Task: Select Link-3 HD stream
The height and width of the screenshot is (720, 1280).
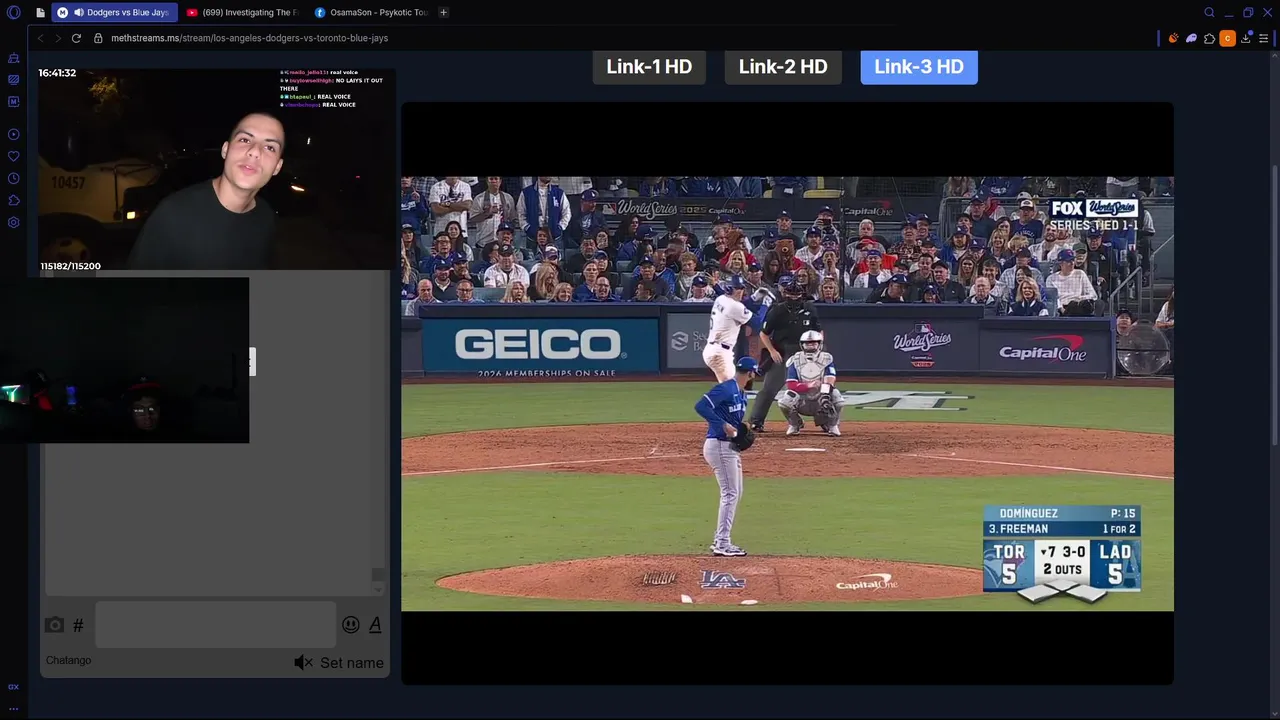Action: pos(919,67)
